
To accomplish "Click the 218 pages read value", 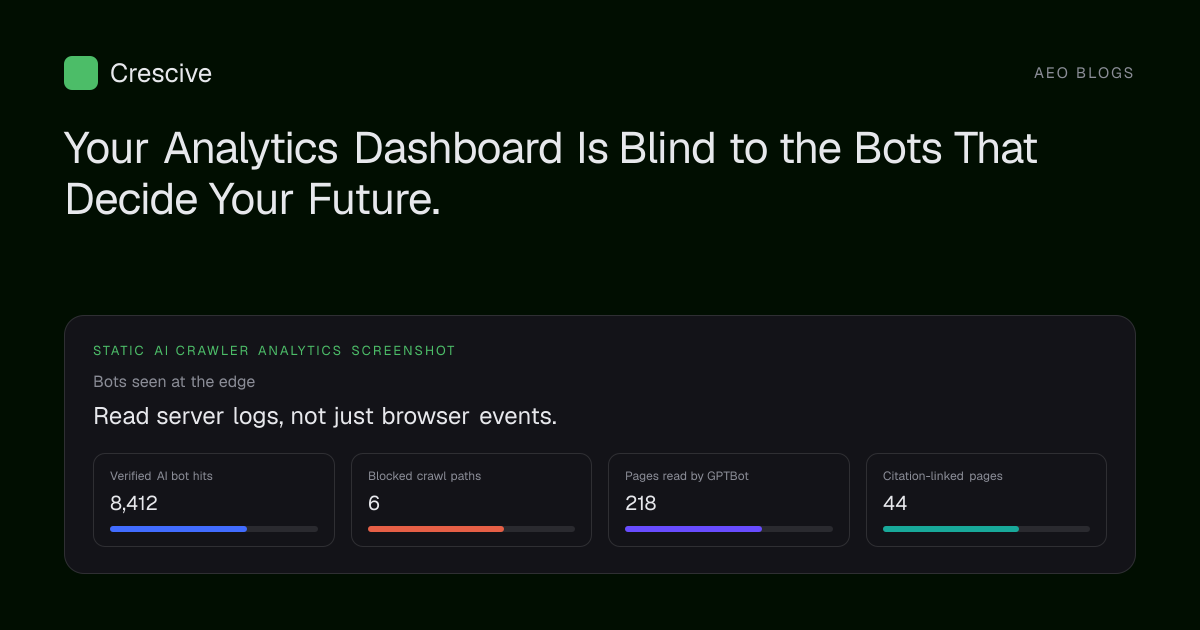I will coord(641,503).
